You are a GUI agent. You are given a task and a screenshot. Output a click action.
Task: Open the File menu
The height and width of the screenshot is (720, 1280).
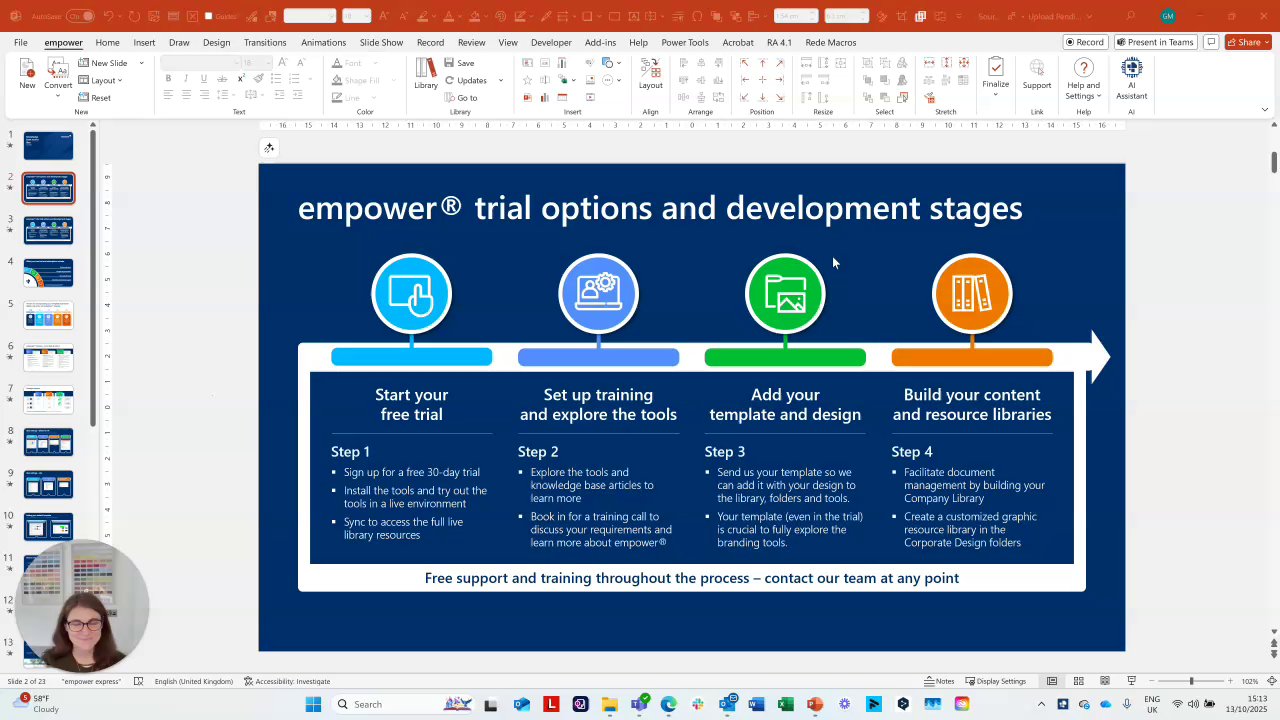[21, 42]
